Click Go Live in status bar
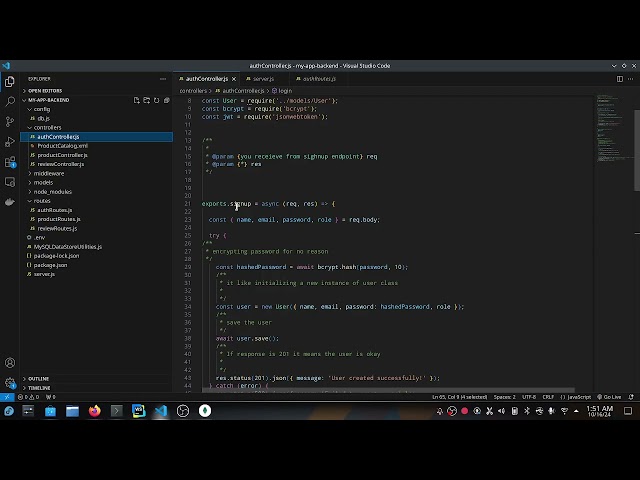 [x=611, y=397]
